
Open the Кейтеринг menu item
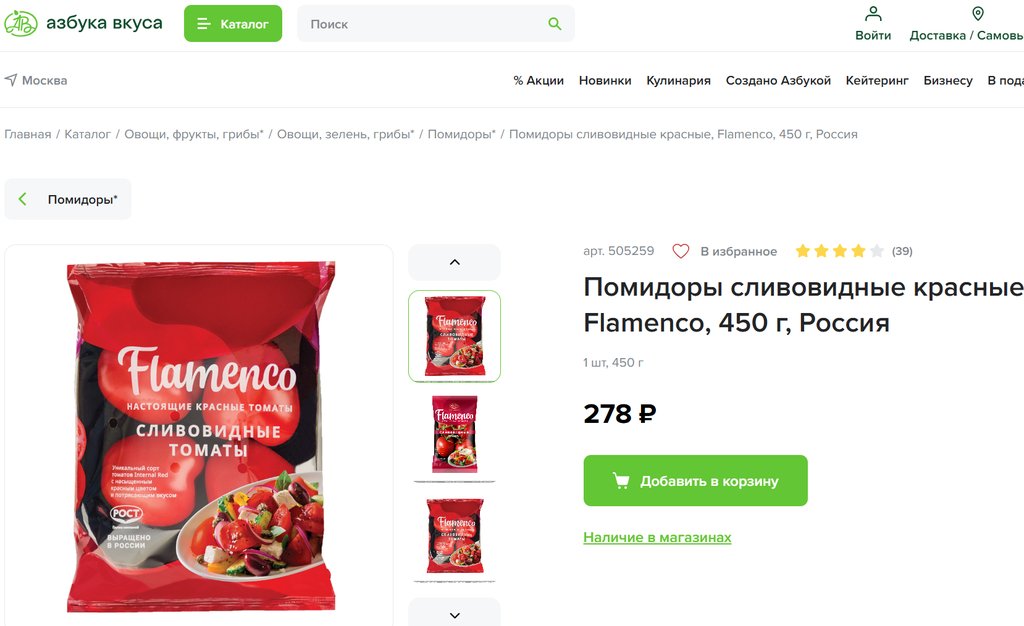click(877, 80)
